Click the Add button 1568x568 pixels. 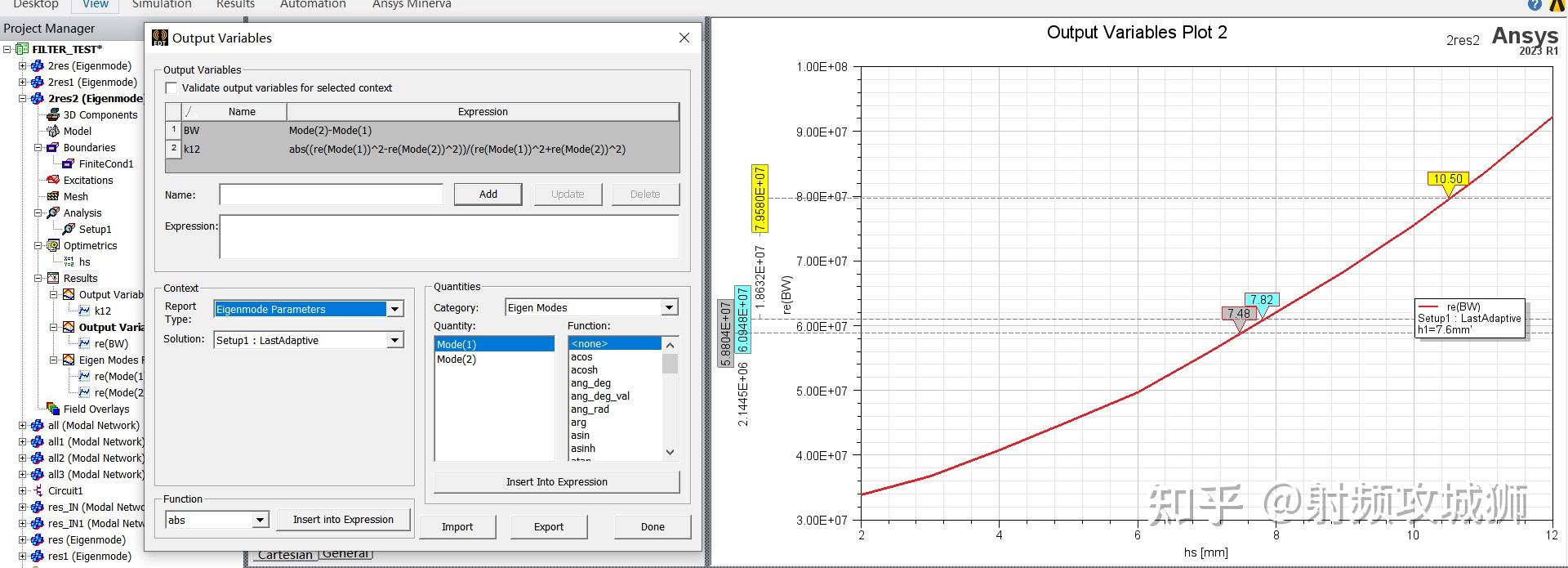[x=488, y=194]
